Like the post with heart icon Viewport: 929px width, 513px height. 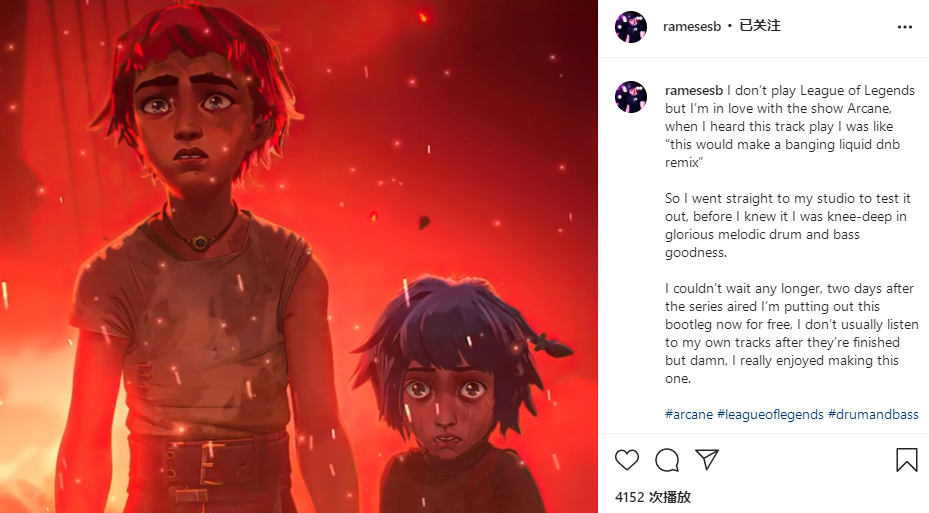[627, 460]
